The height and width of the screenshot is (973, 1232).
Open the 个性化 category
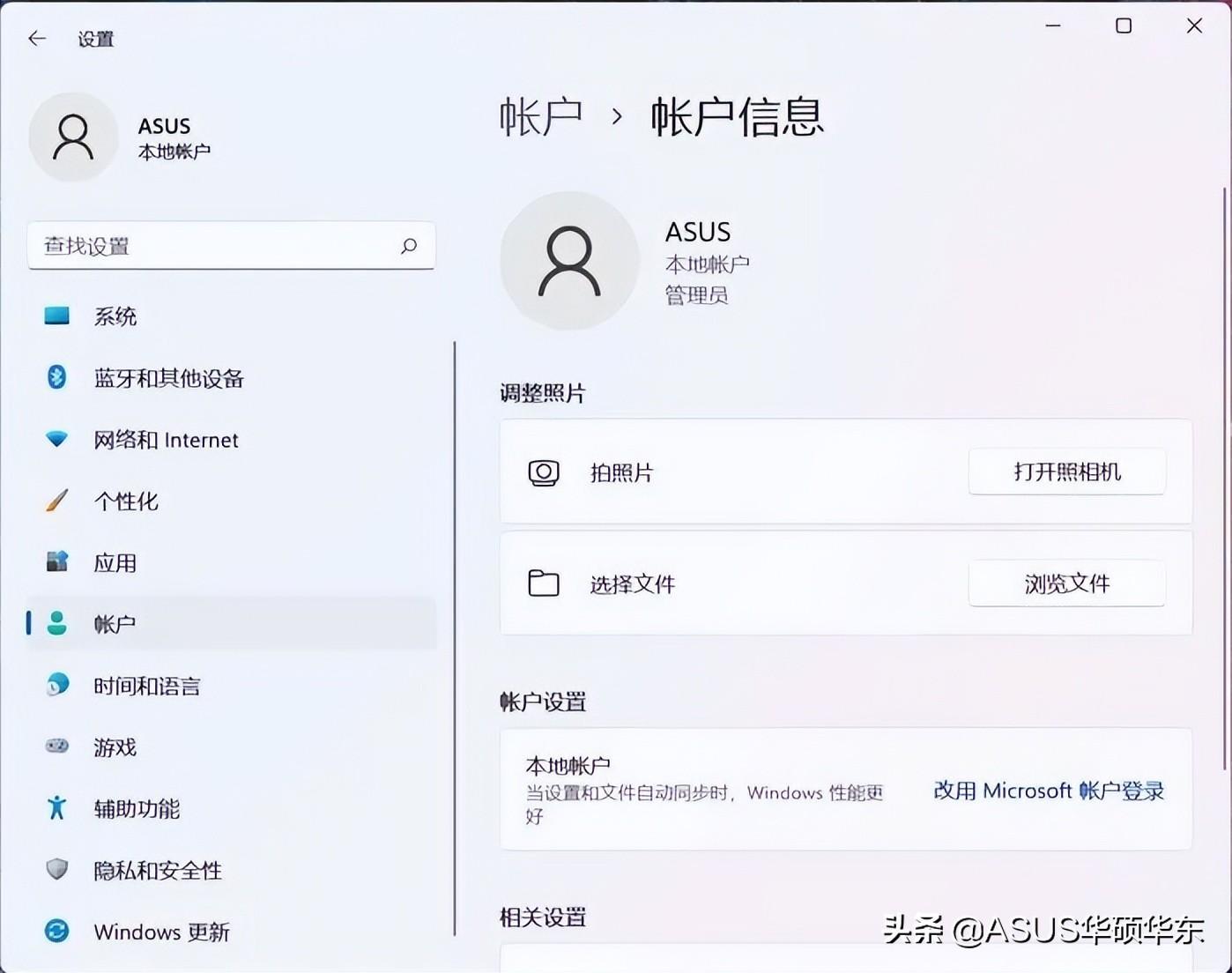tap(232, 501)
